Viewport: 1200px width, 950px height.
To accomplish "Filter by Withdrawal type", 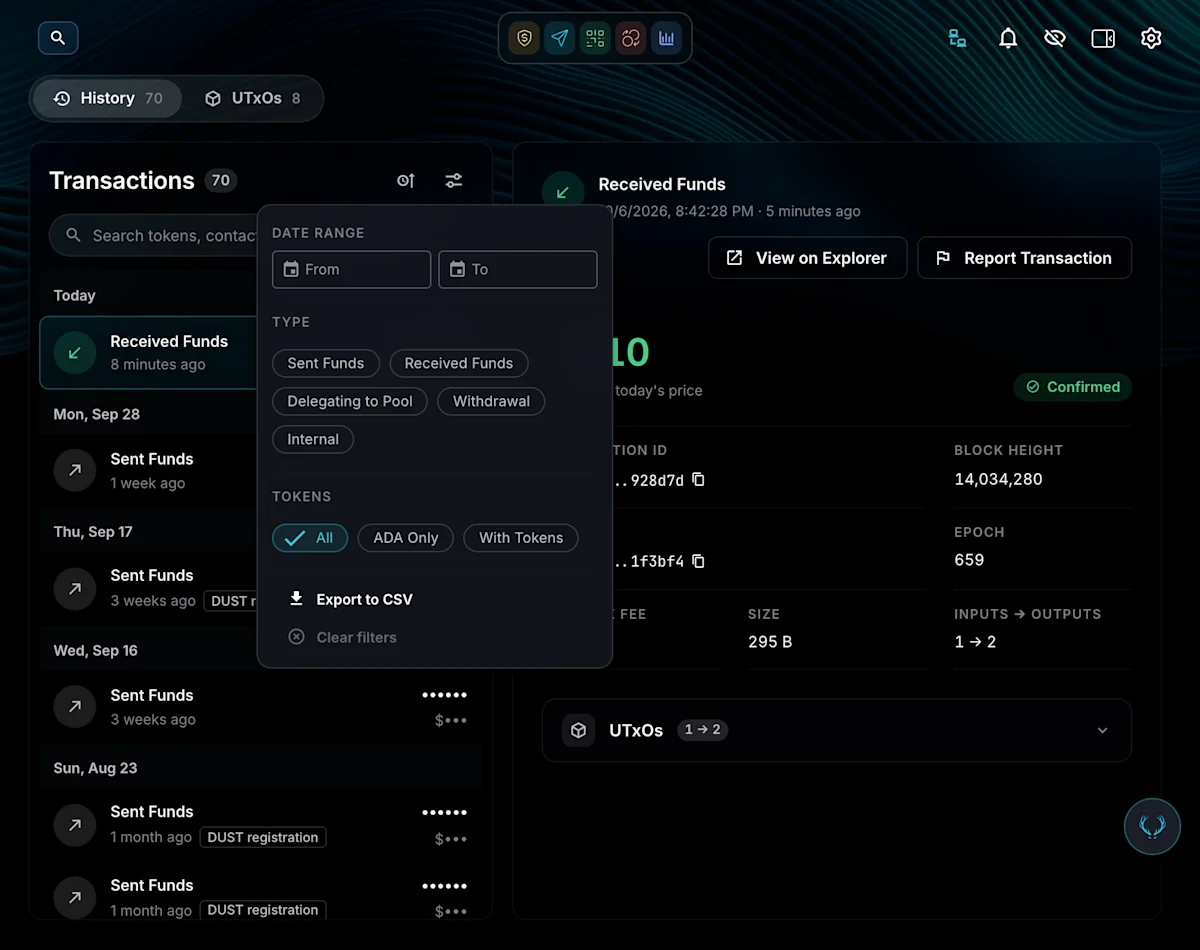I will pyautogui.click(x=491, y=401).
